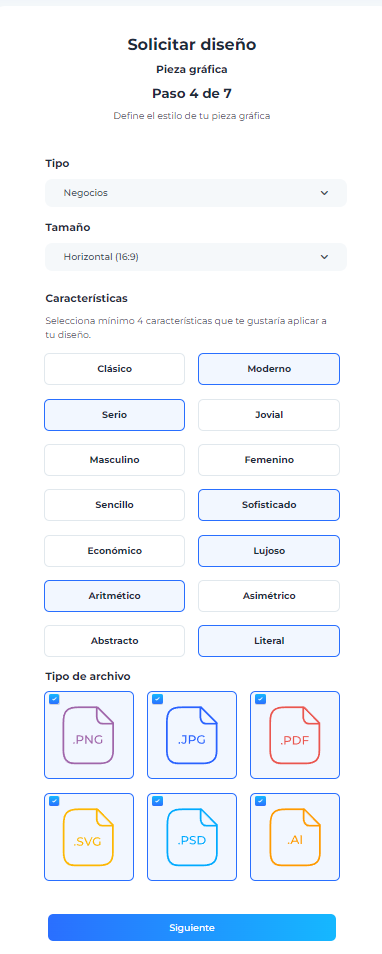Expand the Tamaño dropdown Horizontal (16:9)
382x954 pixels.
click(x=196, y=257)
